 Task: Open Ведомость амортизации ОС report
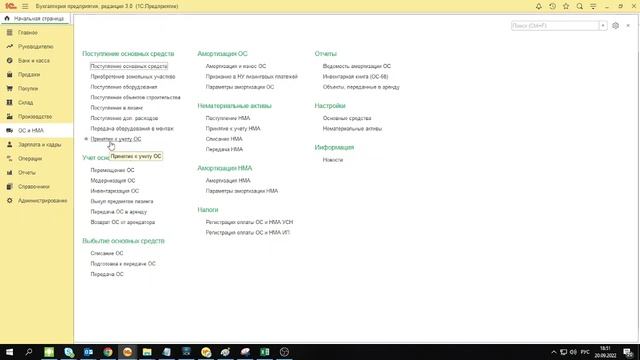click(x=357, y=66)
